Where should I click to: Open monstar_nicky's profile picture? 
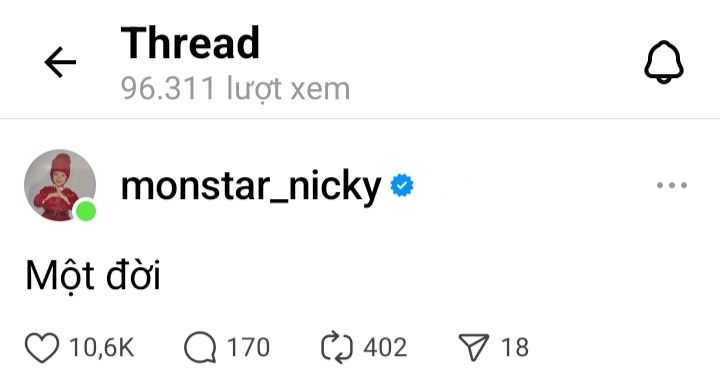(60, 185)
